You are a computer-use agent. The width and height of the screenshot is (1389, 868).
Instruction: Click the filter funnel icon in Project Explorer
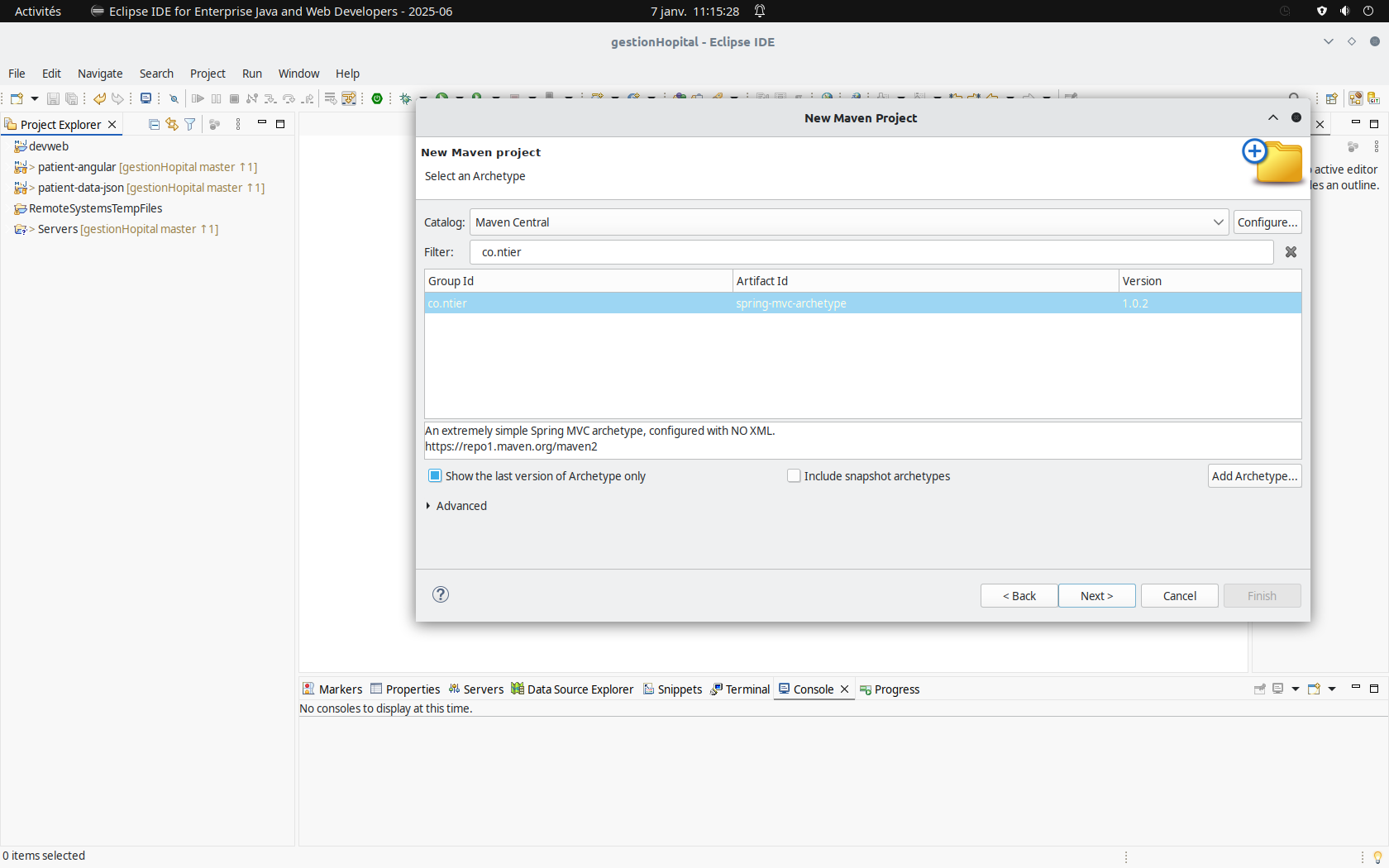190,124
